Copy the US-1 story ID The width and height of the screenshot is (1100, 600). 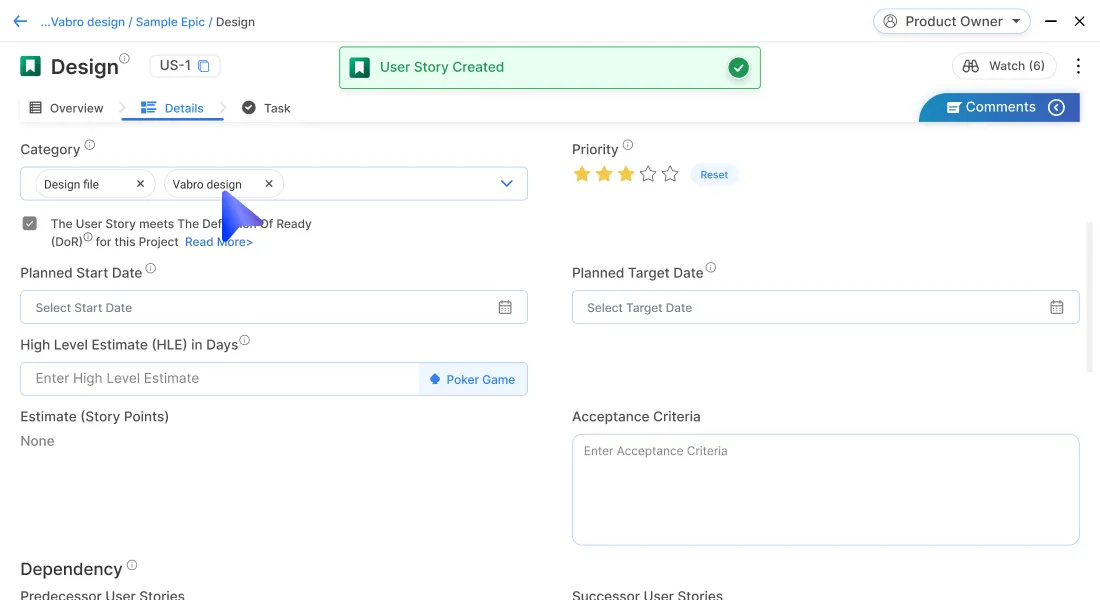pos(204,66)
